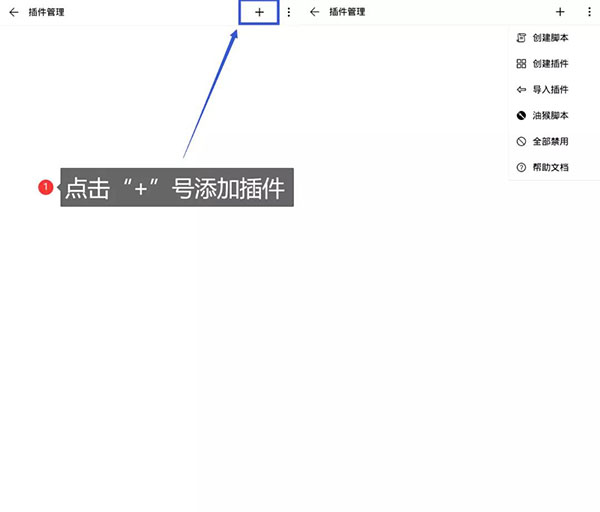Click plus icon in right panel header
The image size is (600, 512).
tap(560, 12)
